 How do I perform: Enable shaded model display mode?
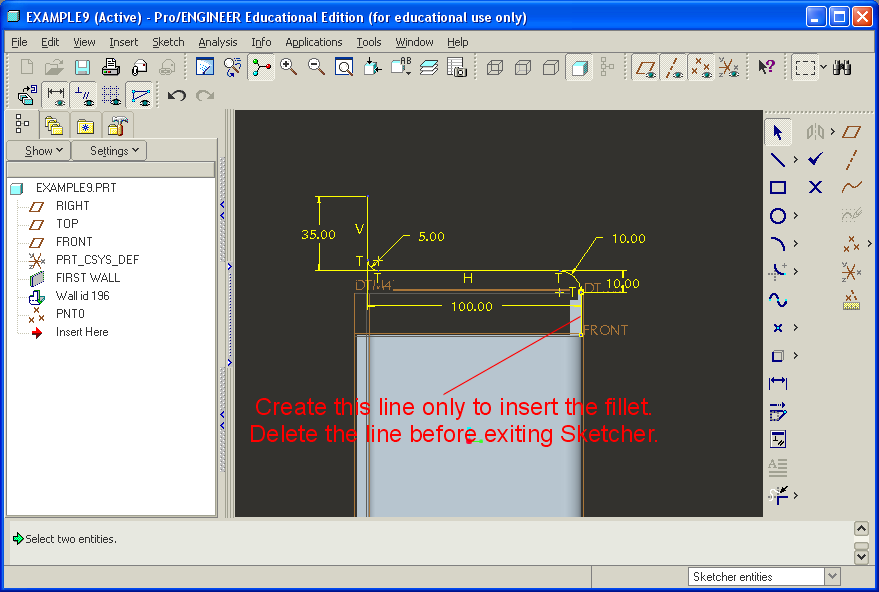578,67
